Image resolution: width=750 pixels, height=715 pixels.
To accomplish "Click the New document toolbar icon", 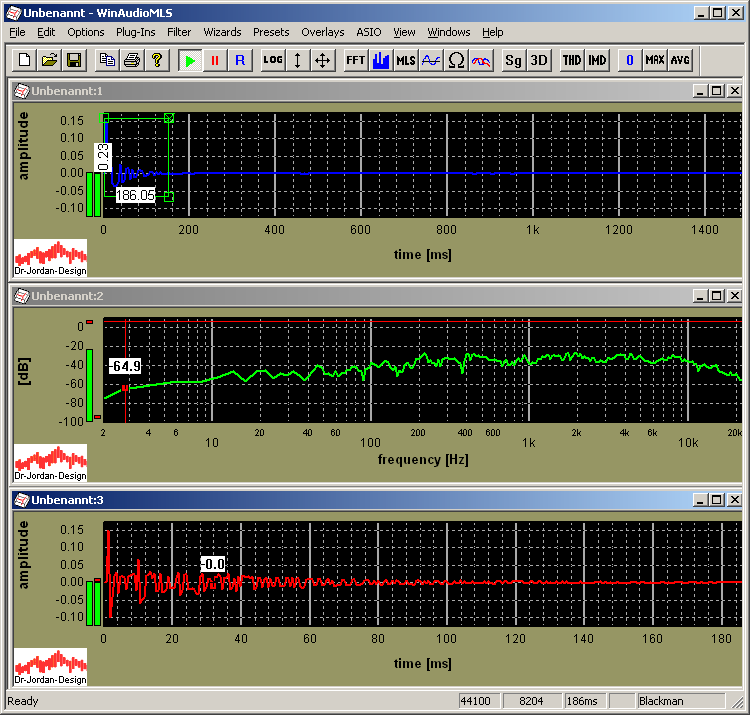I will pyautogui.click(x=25, y=60).
